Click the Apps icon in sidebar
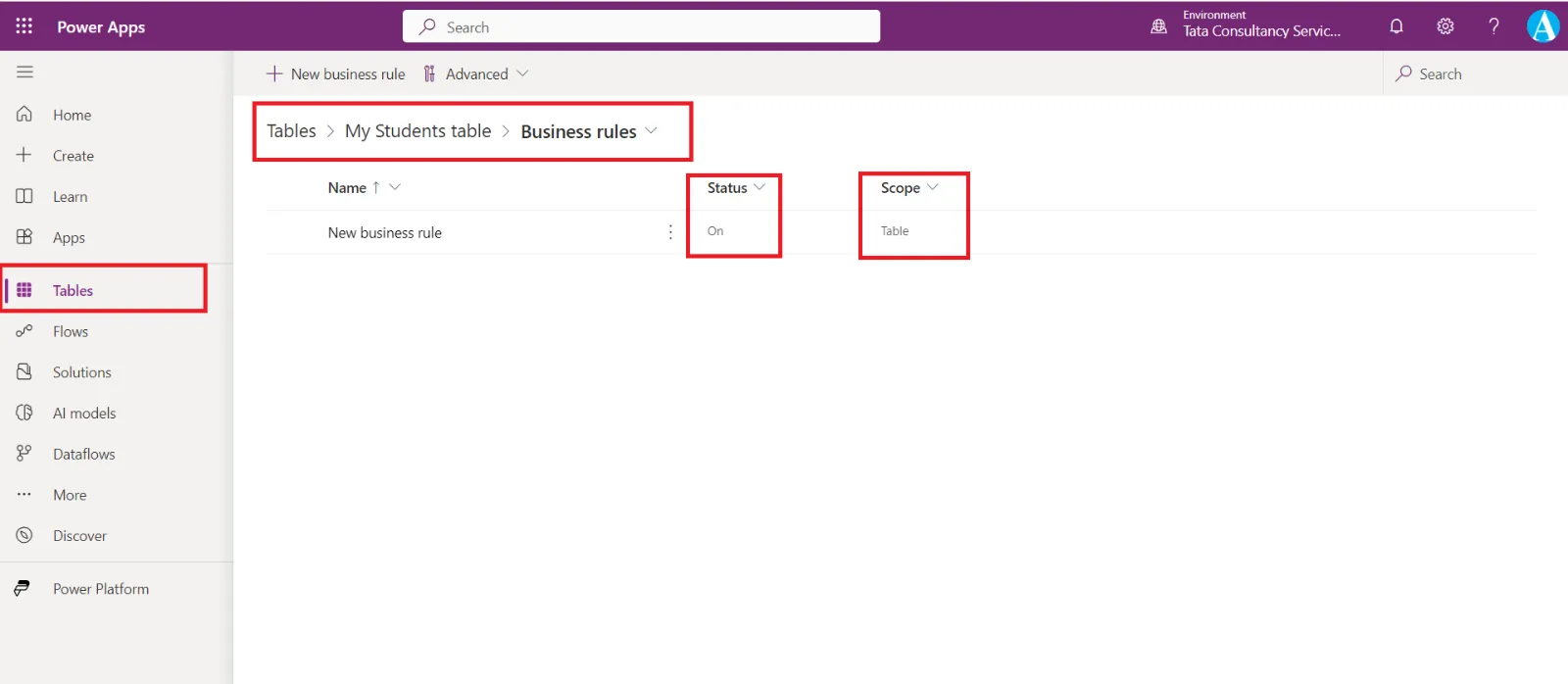1568x684 pixels. point(24,236)
